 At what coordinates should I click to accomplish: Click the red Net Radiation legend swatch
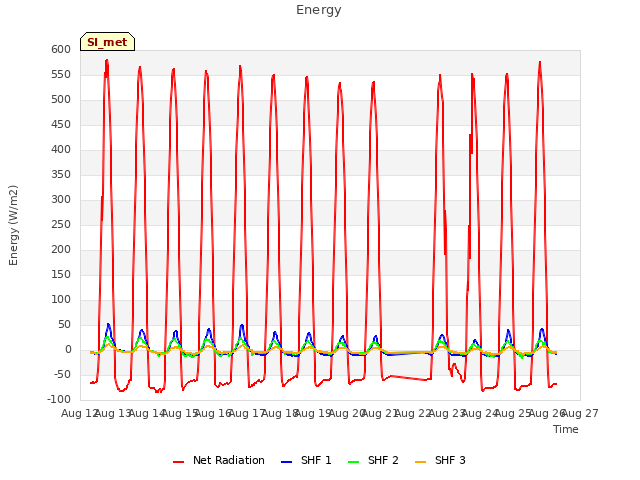coord(178,462)
